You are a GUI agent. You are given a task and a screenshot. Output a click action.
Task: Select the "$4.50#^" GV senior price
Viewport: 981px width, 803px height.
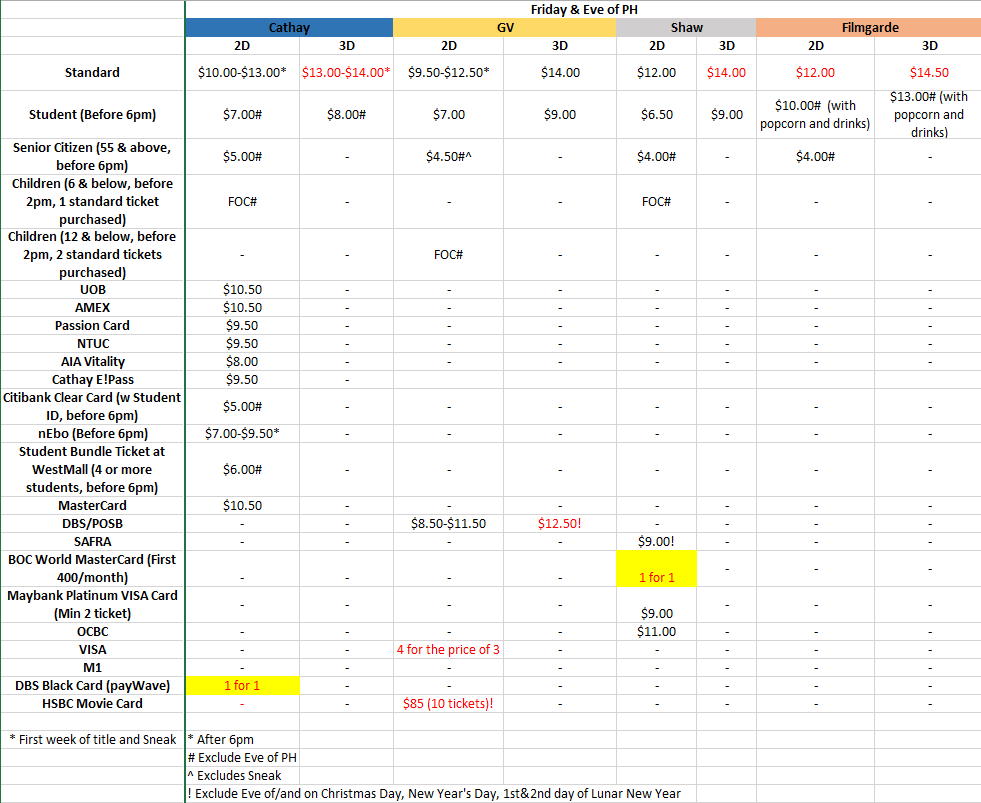click(449, 156)
